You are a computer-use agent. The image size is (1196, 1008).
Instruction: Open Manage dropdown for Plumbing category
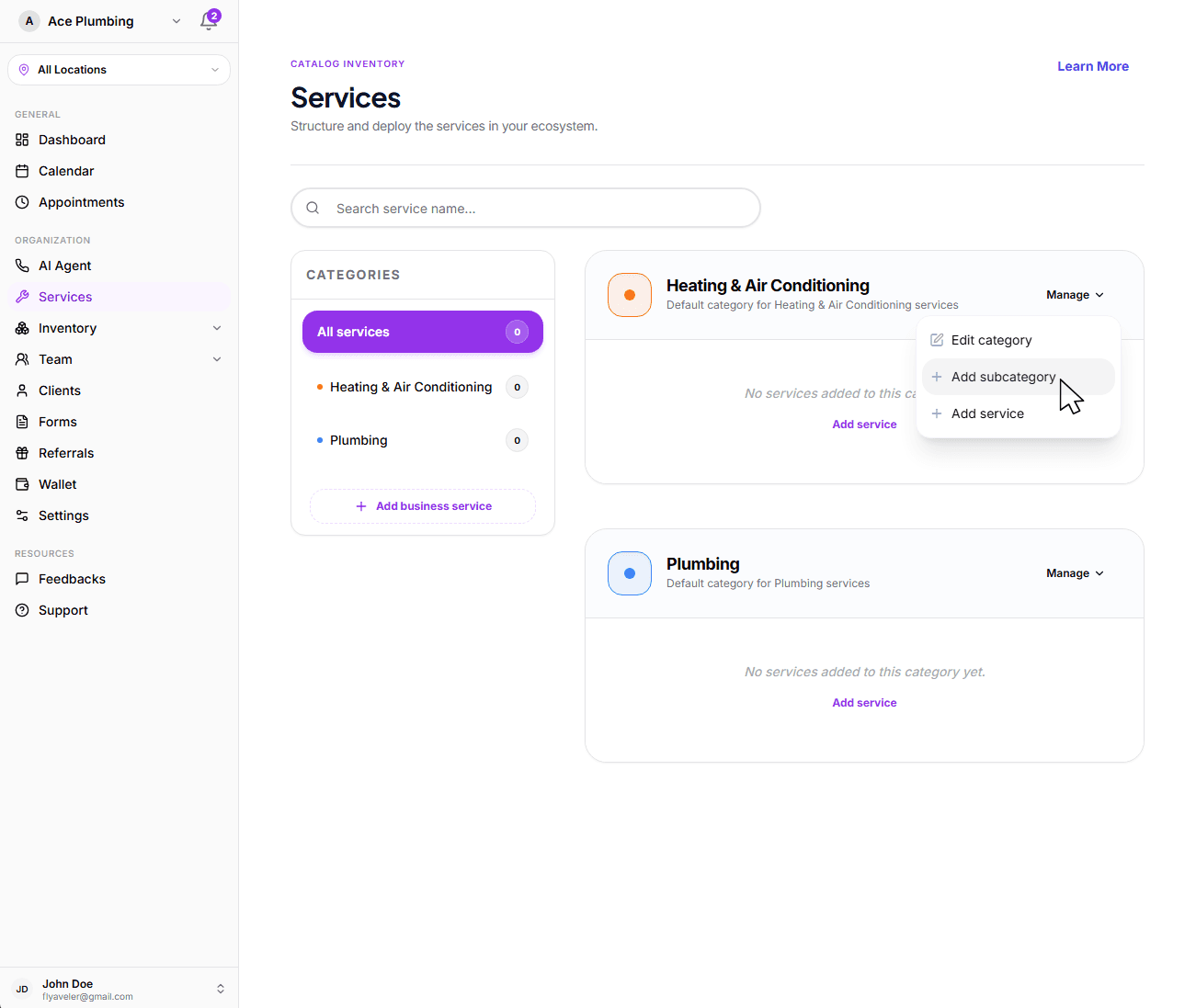1074,573
